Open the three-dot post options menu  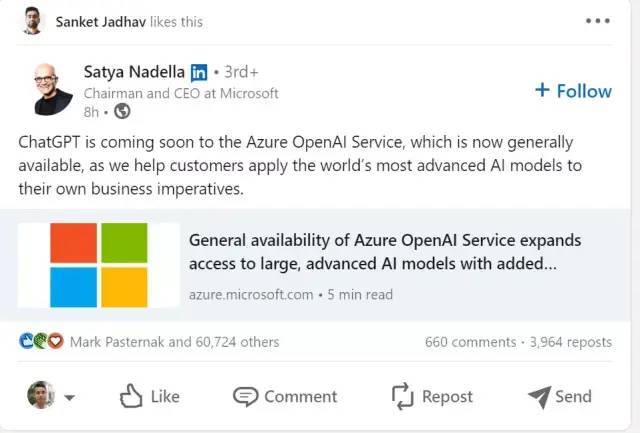click(598, 21)
